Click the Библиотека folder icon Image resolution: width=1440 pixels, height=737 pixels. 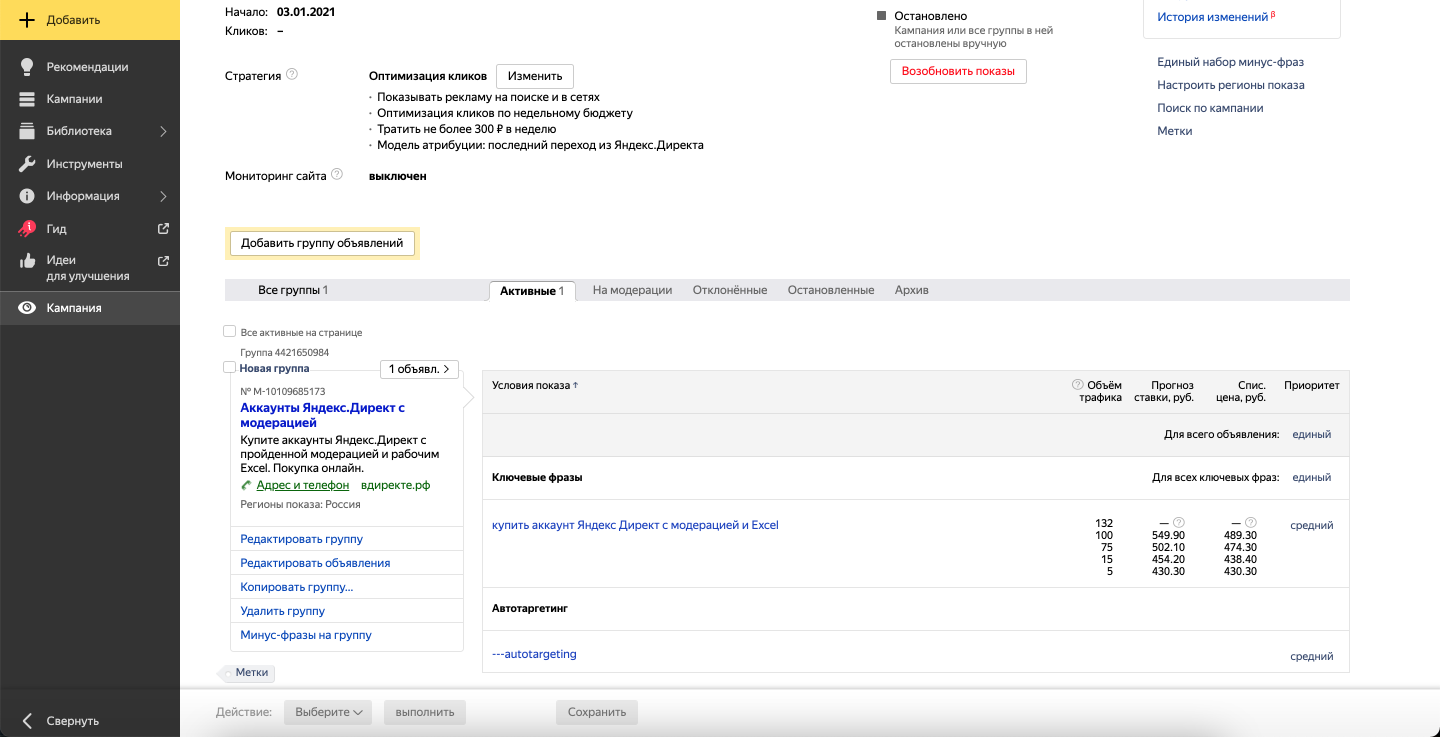[27, 131]
